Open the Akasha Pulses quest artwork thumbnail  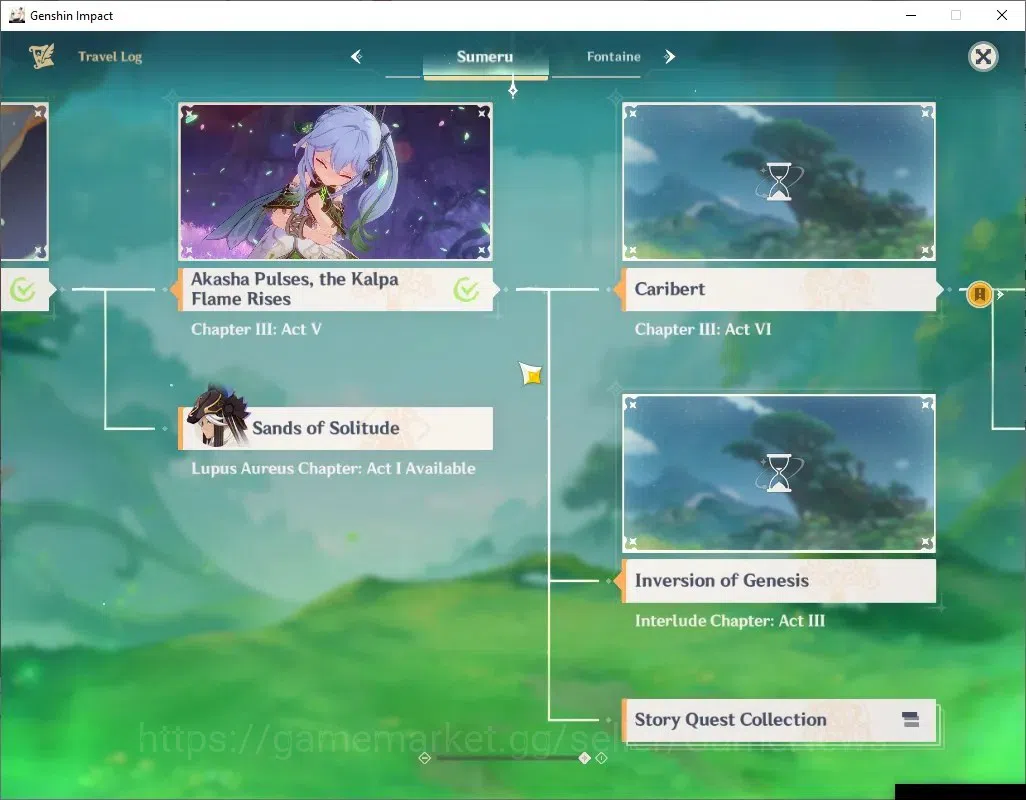[x=335, y=182]
